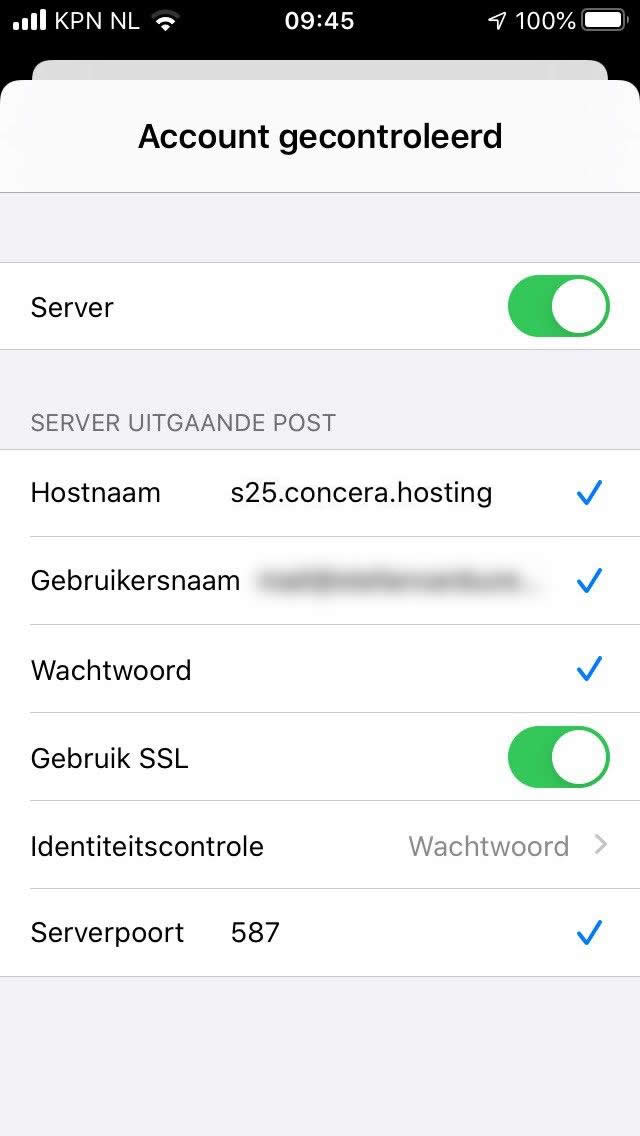Tap the Hostnaam verification checkmark
Image resolution: width=640 pixels, height=1136 pixels.
[589, 493]
